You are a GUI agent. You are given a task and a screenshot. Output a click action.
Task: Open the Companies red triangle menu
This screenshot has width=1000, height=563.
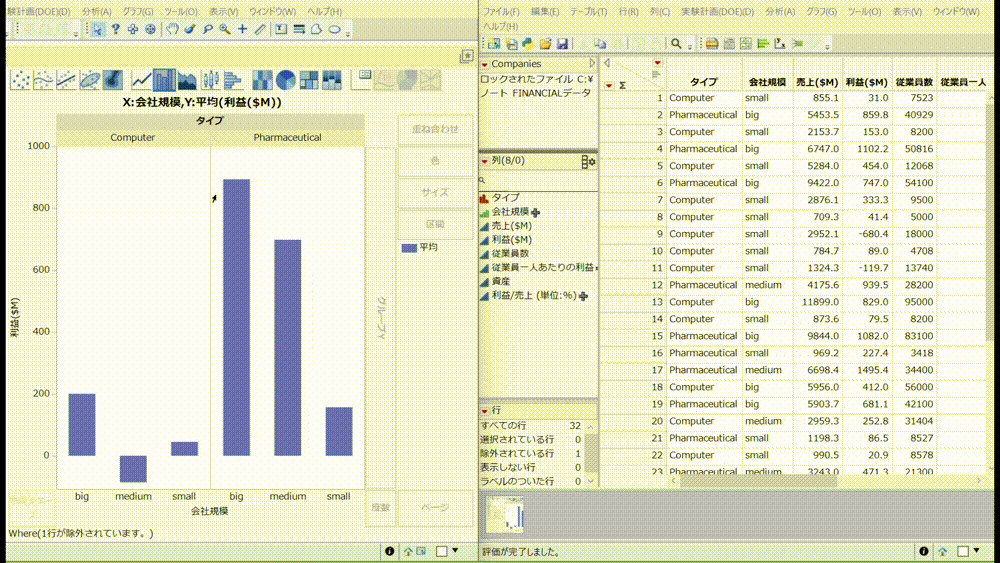485,64
